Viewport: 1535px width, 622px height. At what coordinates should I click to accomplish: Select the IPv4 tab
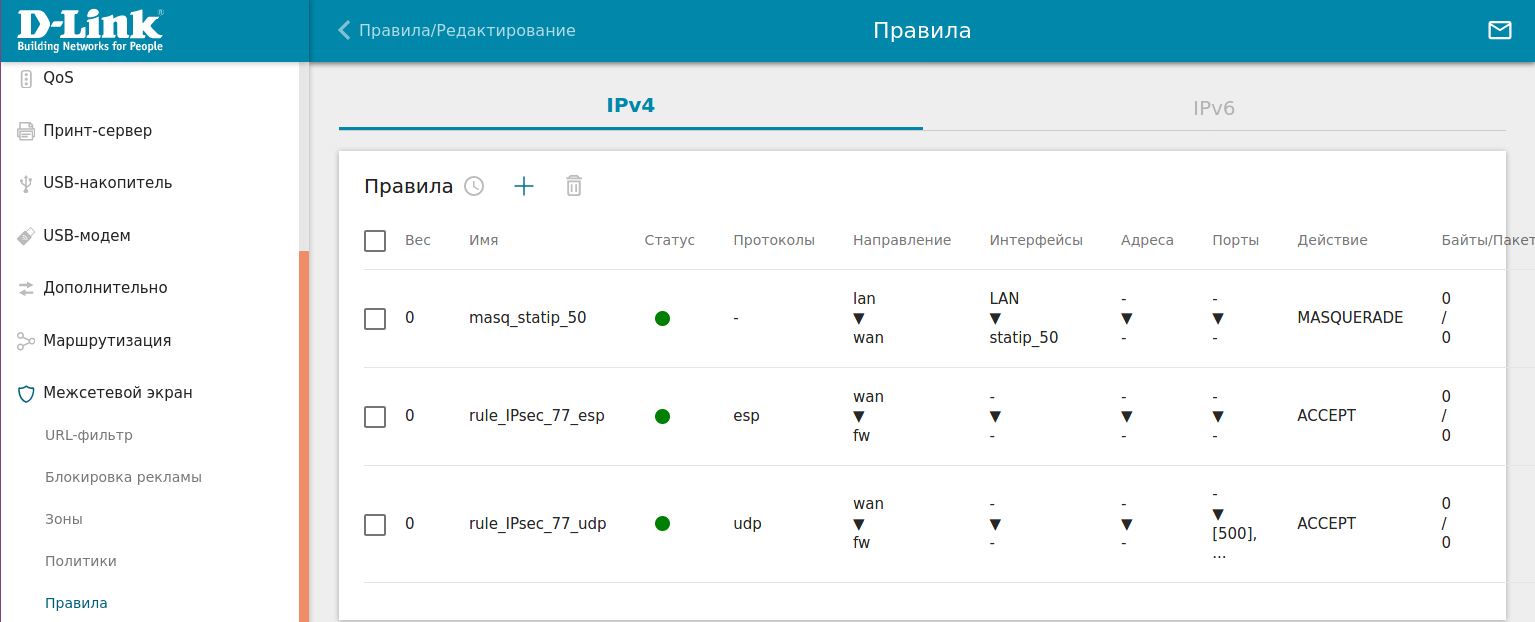click(x=630, y=105)
